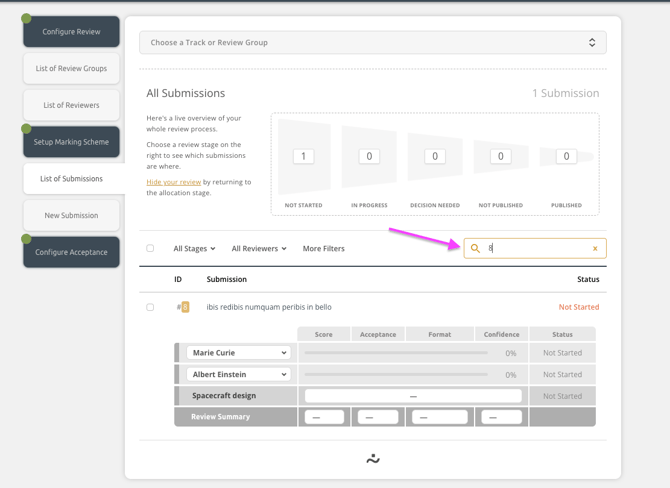Viewport: 670px width, 488px height.
Task: Expand the All Stages filter
Action: coord(194,249)
